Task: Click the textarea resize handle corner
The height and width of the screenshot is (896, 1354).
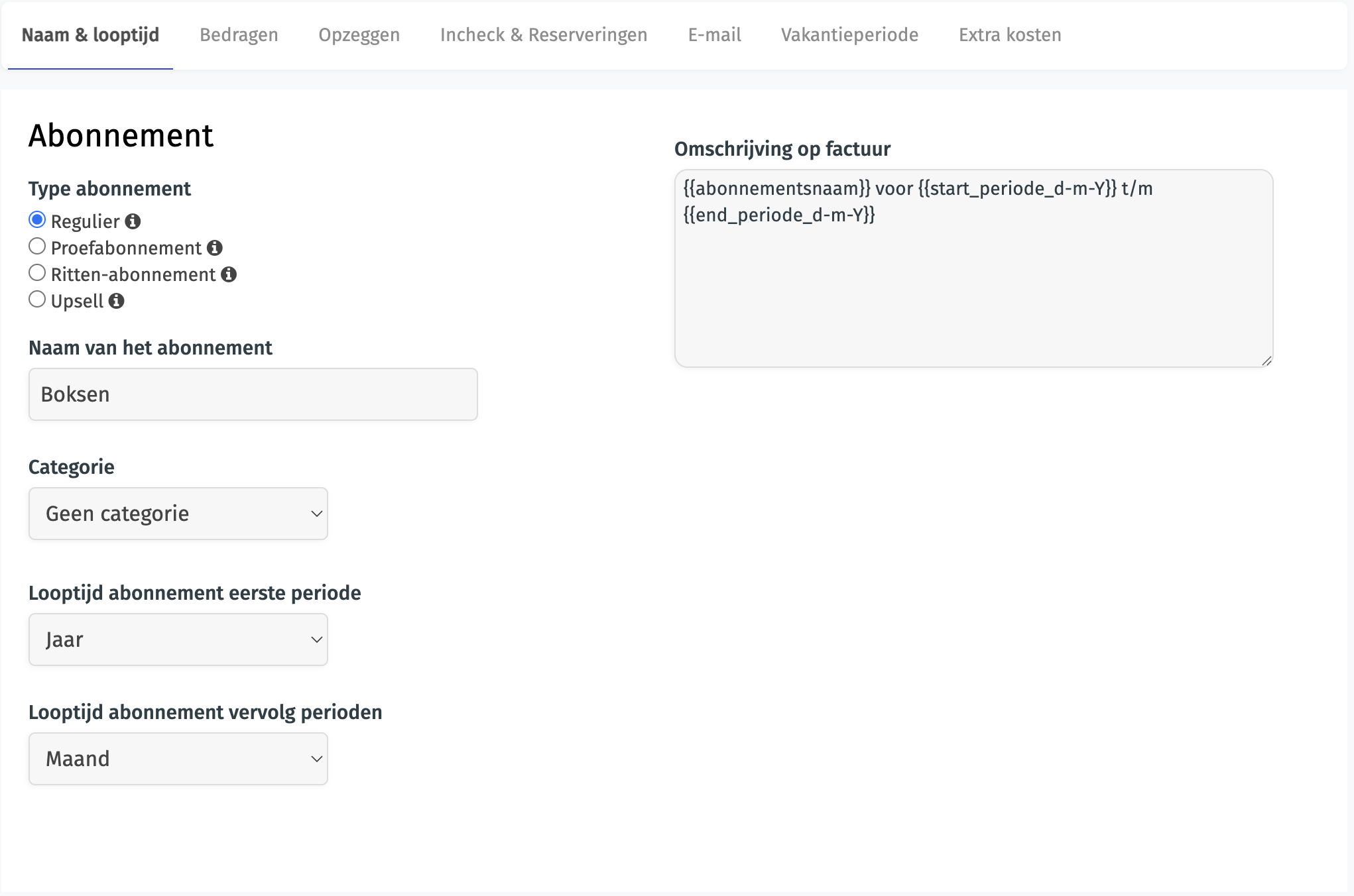Action: (1266, 361)
